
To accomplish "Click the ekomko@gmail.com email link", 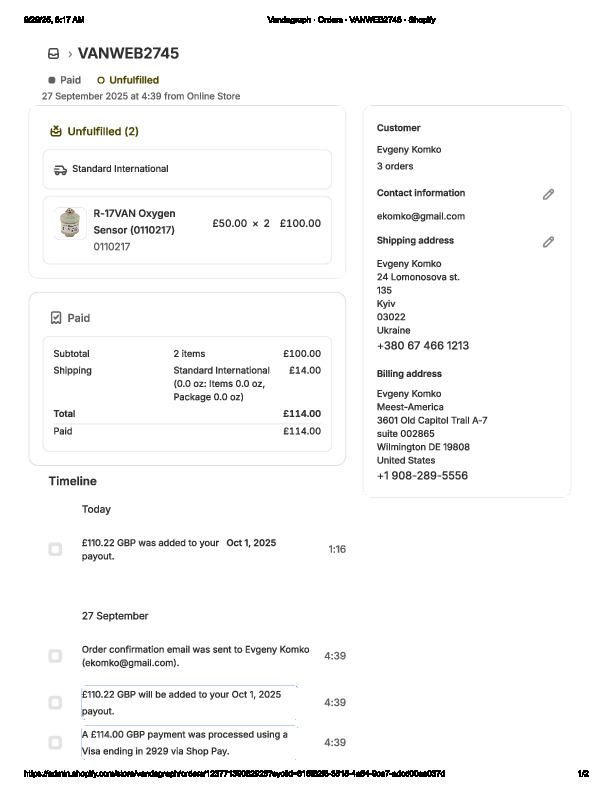I will 420,216.
